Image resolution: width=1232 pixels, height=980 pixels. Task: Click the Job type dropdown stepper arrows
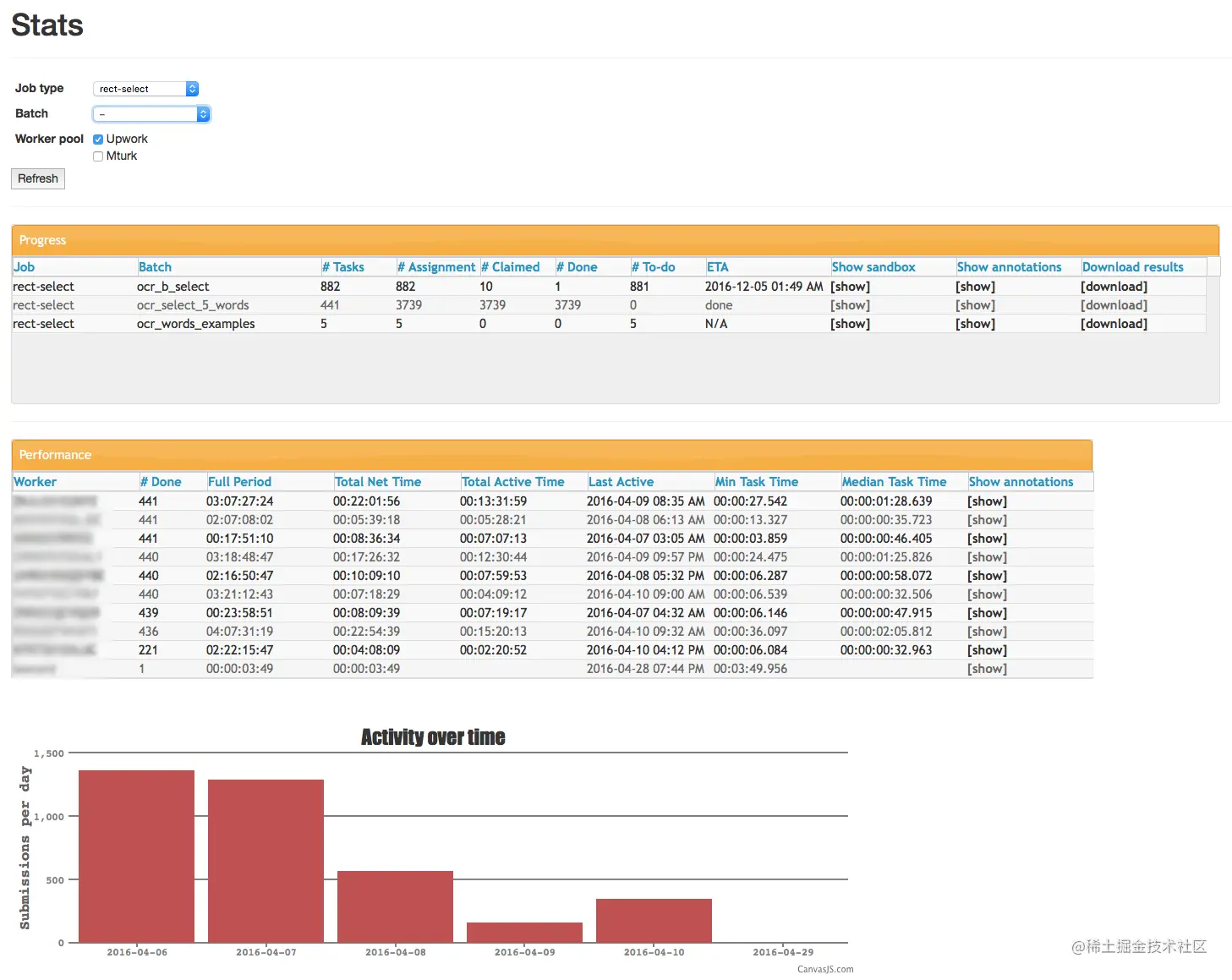(x=192, y=88)
